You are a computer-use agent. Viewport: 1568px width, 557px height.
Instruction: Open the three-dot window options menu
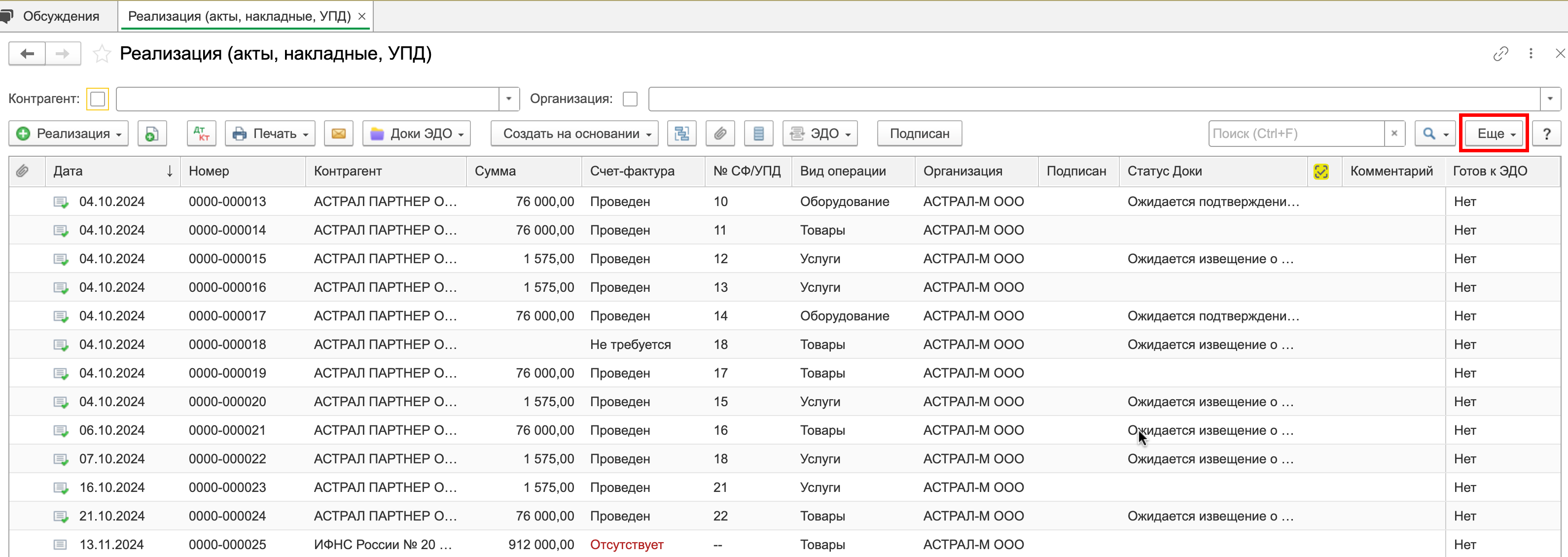click(1531, 54)
